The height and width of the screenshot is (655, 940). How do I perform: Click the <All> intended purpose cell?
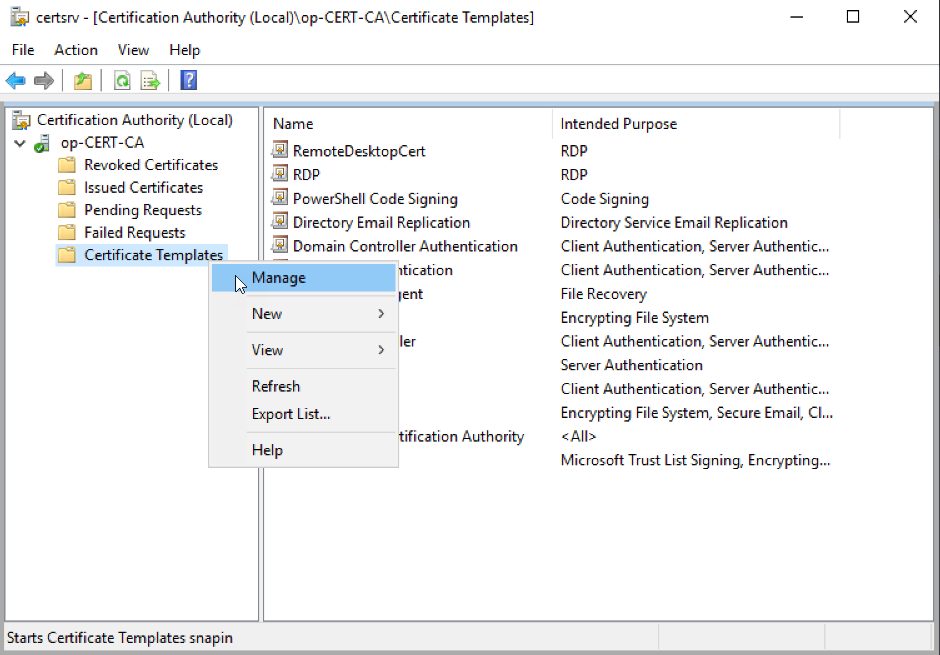click(x=579, y=436)
